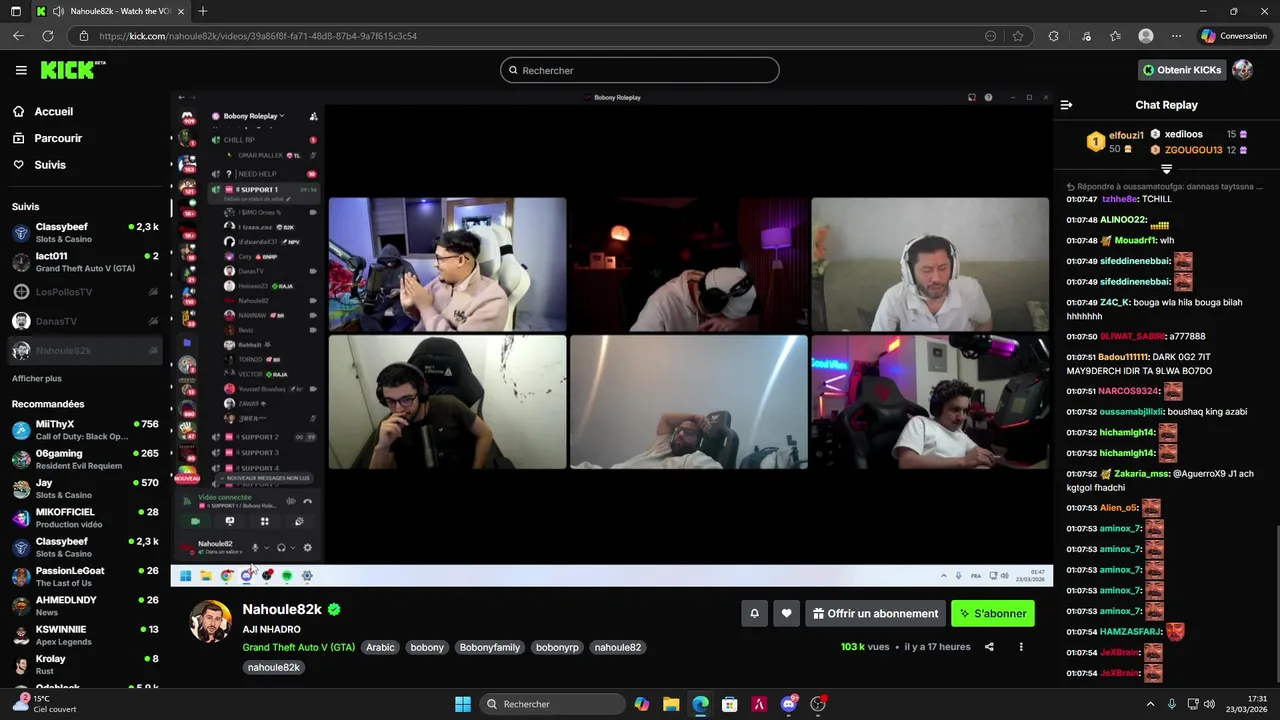Screen dimensions: 1280x720
Task: Open the Windows Start menu
Action: 463,704
